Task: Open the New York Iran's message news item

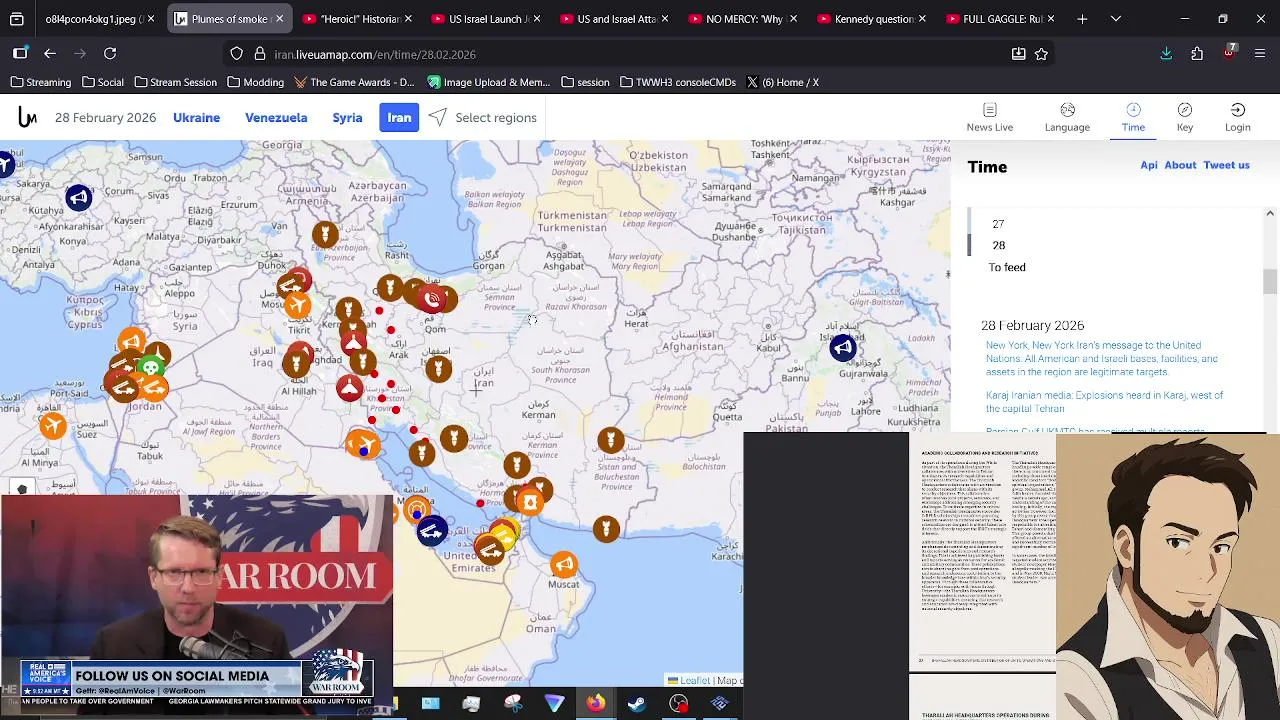Action: click(1101, 358)
